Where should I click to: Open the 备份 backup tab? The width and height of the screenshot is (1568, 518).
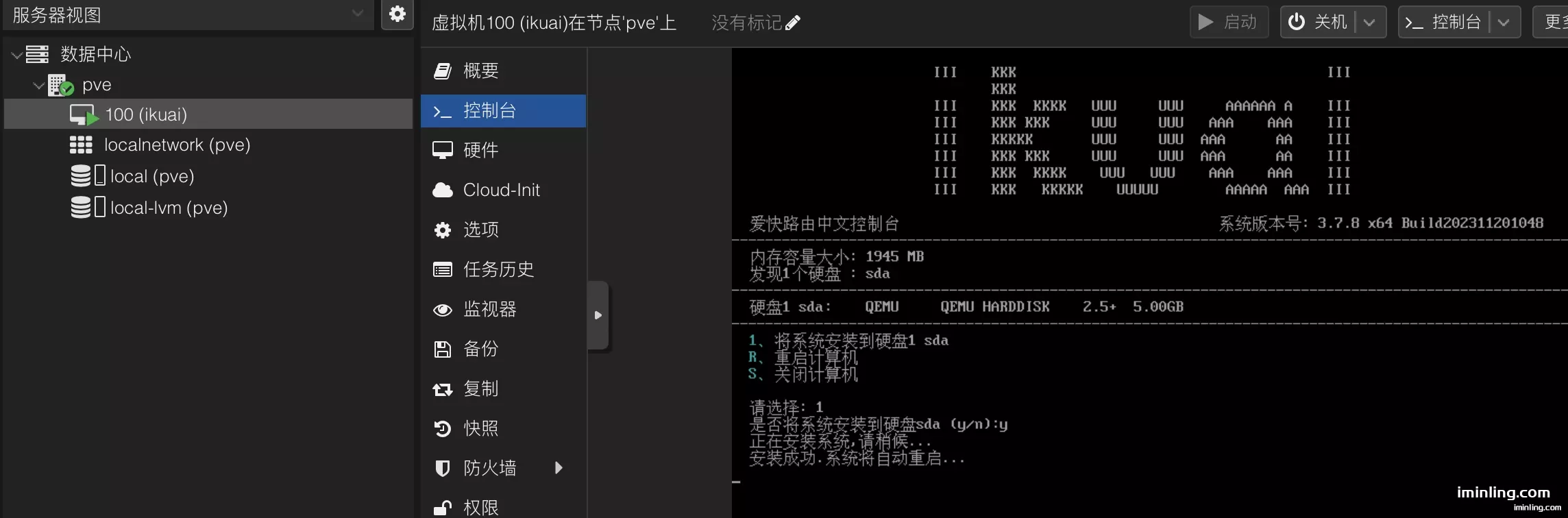pyautogui.click(x=503, y=349)
